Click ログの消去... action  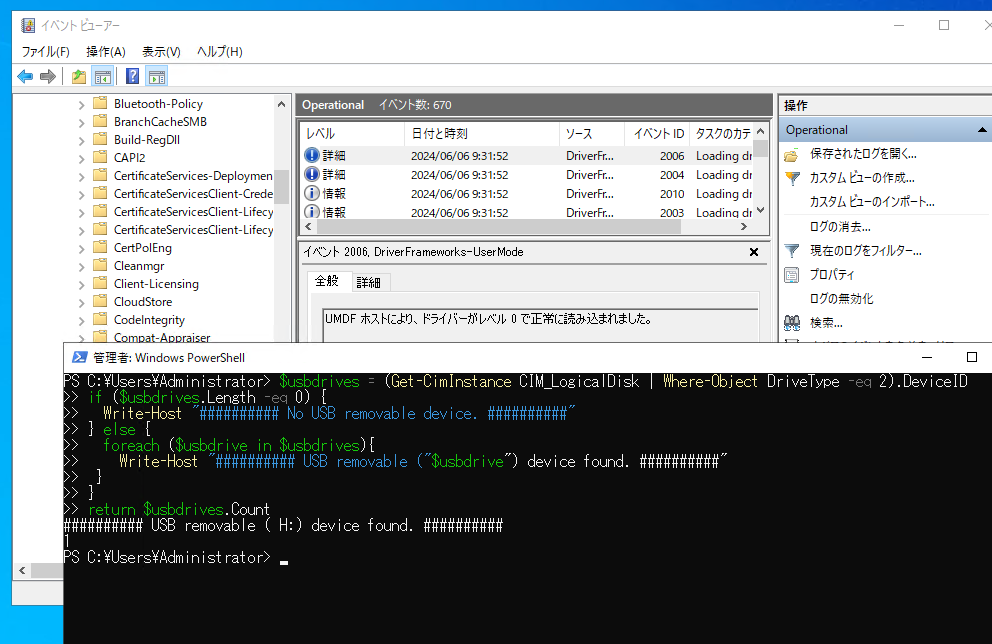840,227
